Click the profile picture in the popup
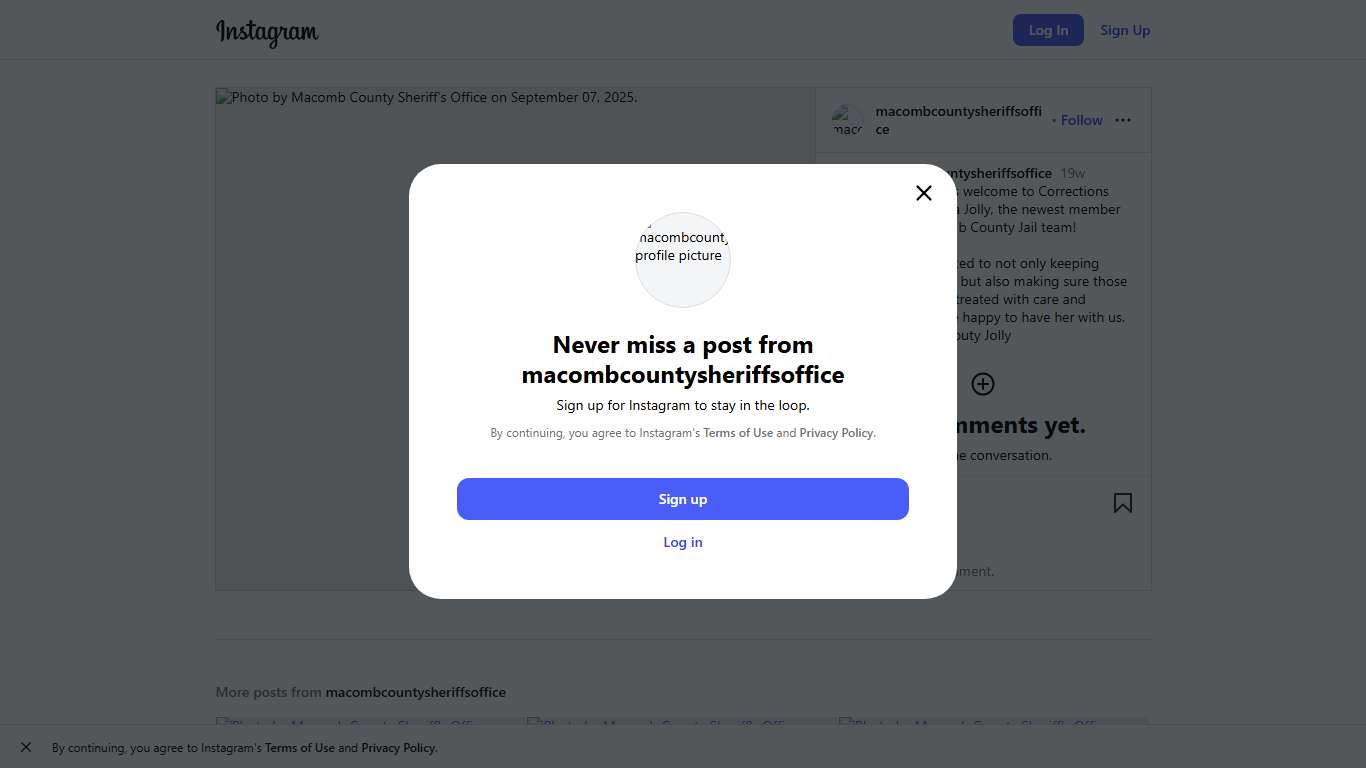This screenshot has height=768, width=1366. click(x=683, y=259)
